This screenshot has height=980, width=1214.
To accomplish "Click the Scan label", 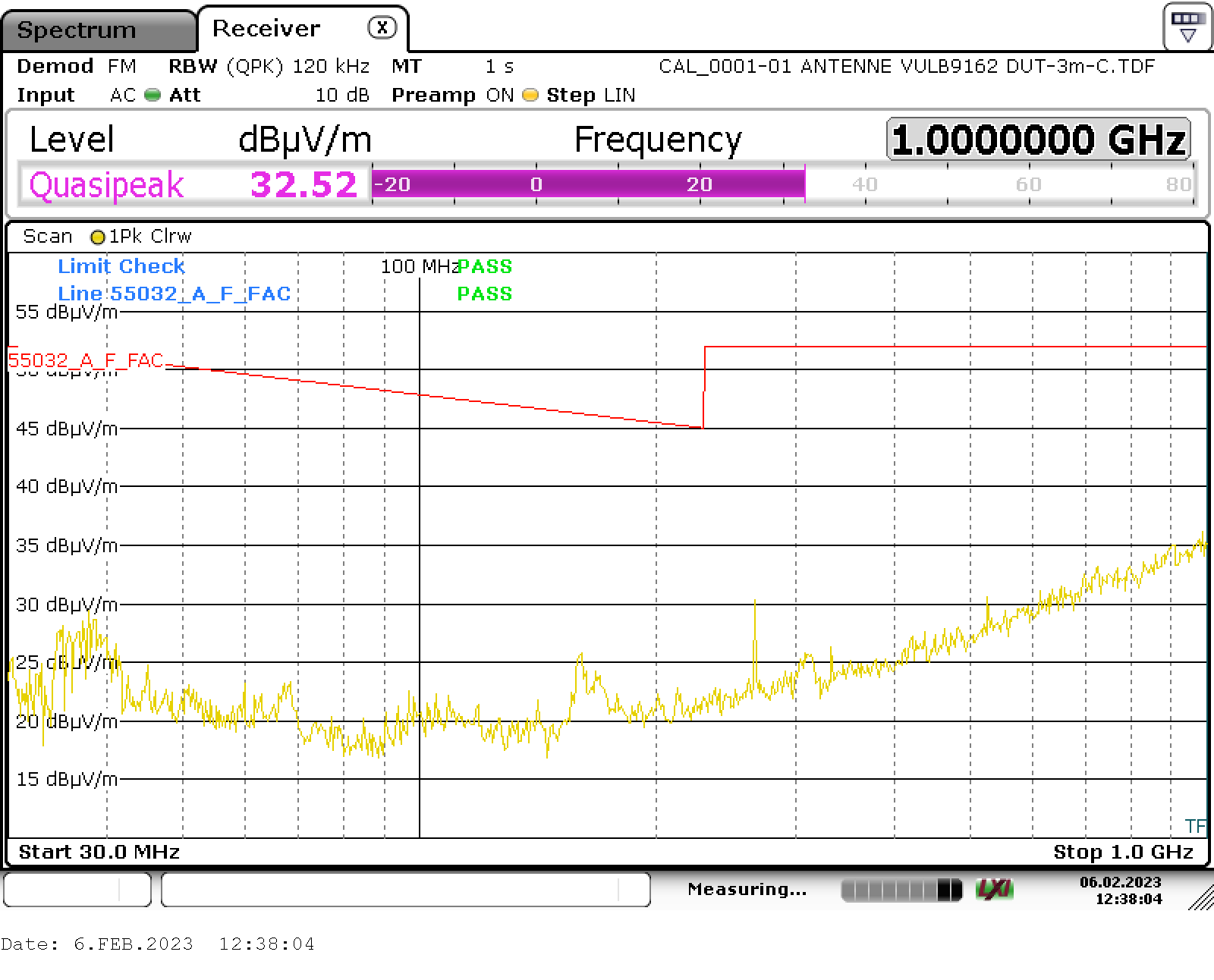I will tap(47, 237).
